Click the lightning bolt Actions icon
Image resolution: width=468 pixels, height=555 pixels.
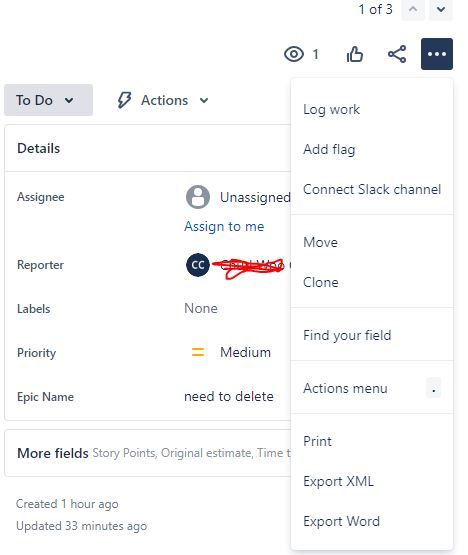pyautogui.click(x=124, y=100)
